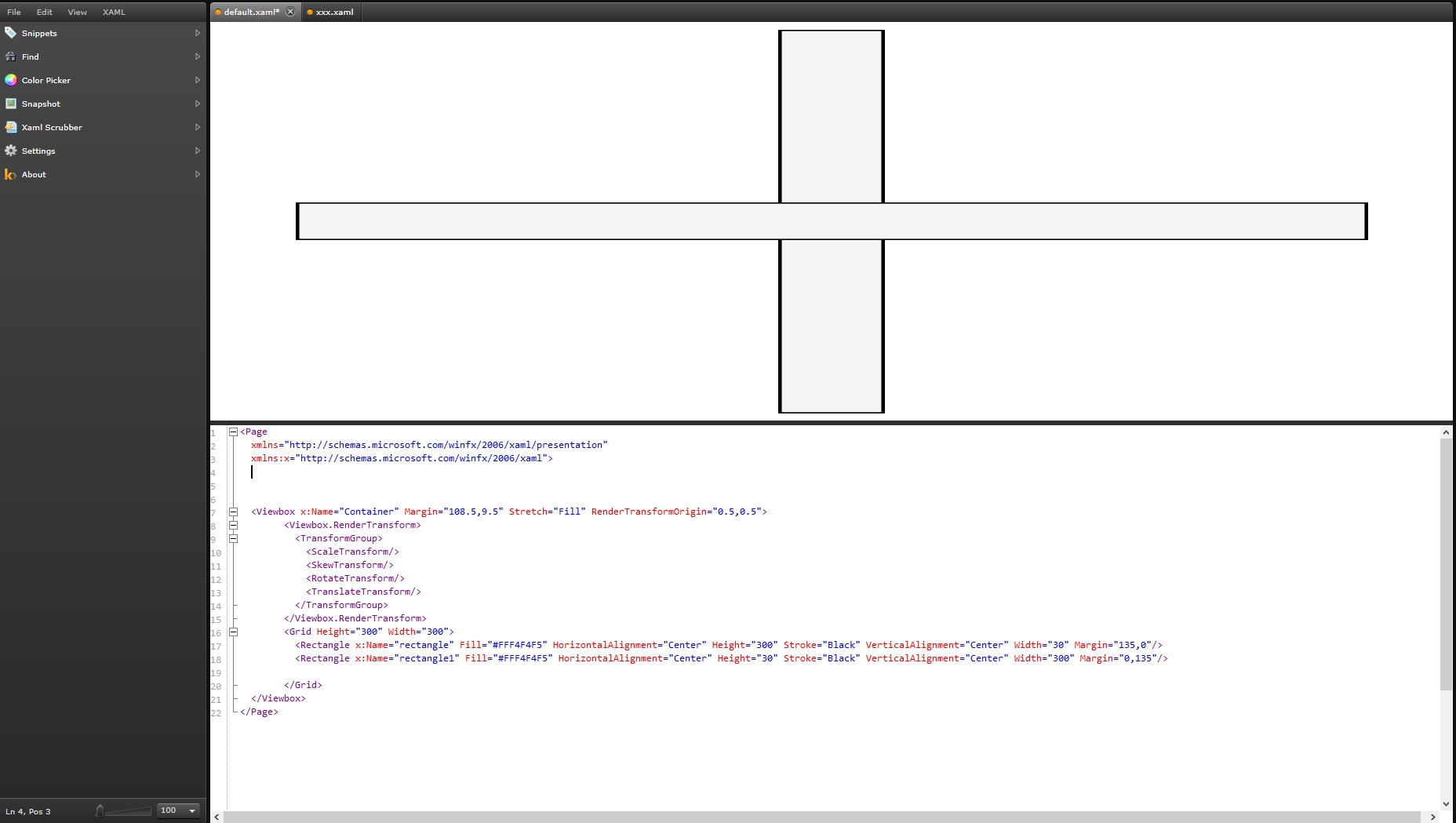Open the Color Picker tool icon

(11, 80)
